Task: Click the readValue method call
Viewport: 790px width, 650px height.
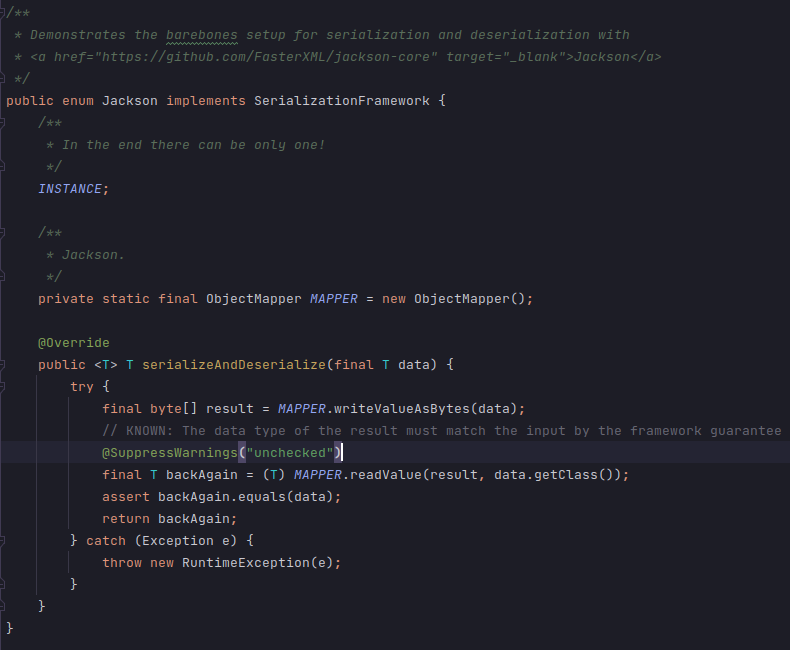Action: pyautogui.click(x=385, y=475)
